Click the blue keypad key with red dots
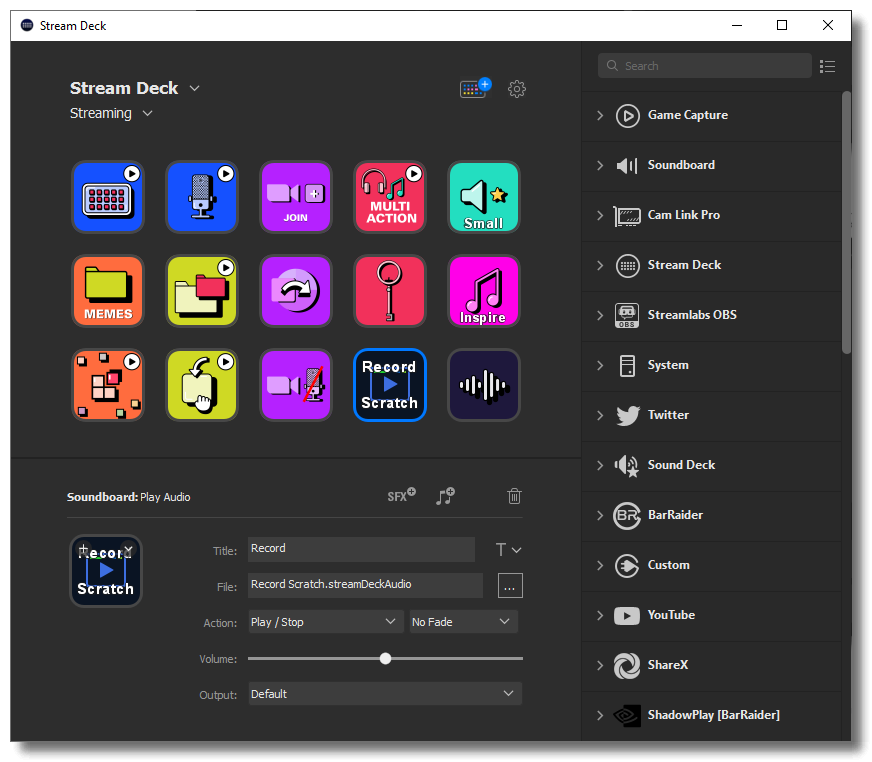This screenshot has width=872, height=762. coord(108,197)
